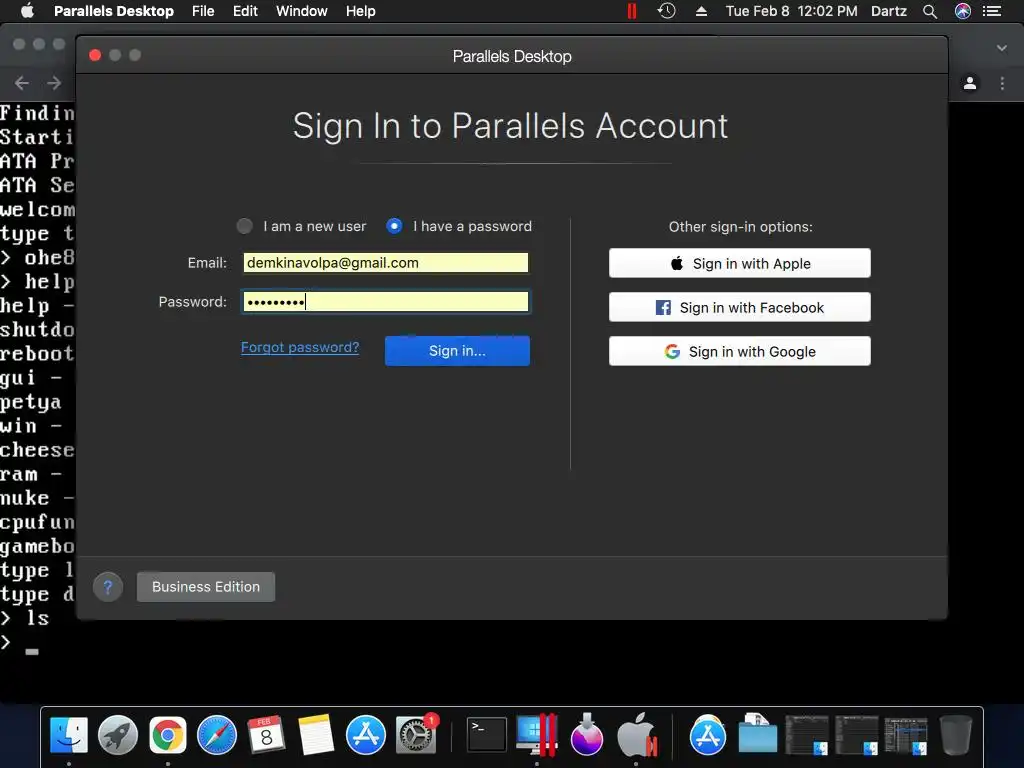Choose Sign in with Google
Image resolution: width=1024 pixels, height=768 pixels.
pyautogui.click(x=740, y=351)
